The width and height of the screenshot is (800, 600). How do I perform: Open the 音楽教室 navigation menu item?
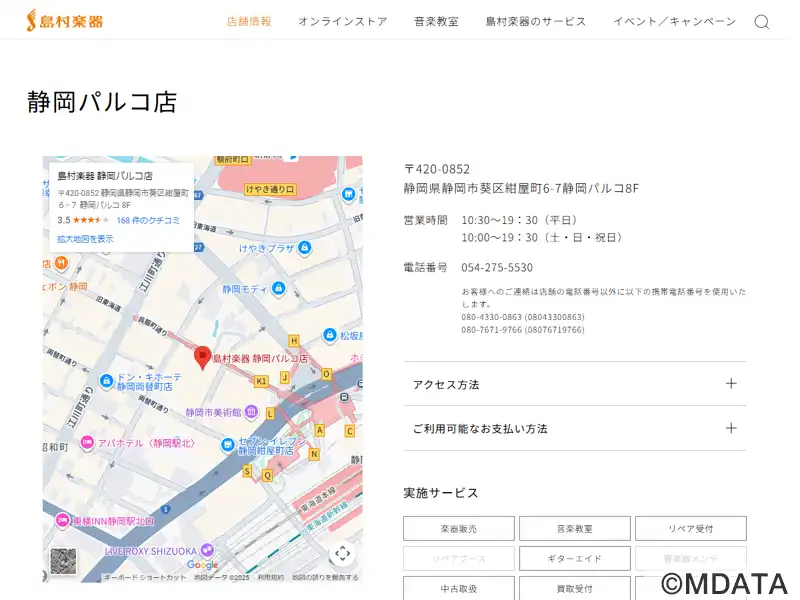pos(436,21)
